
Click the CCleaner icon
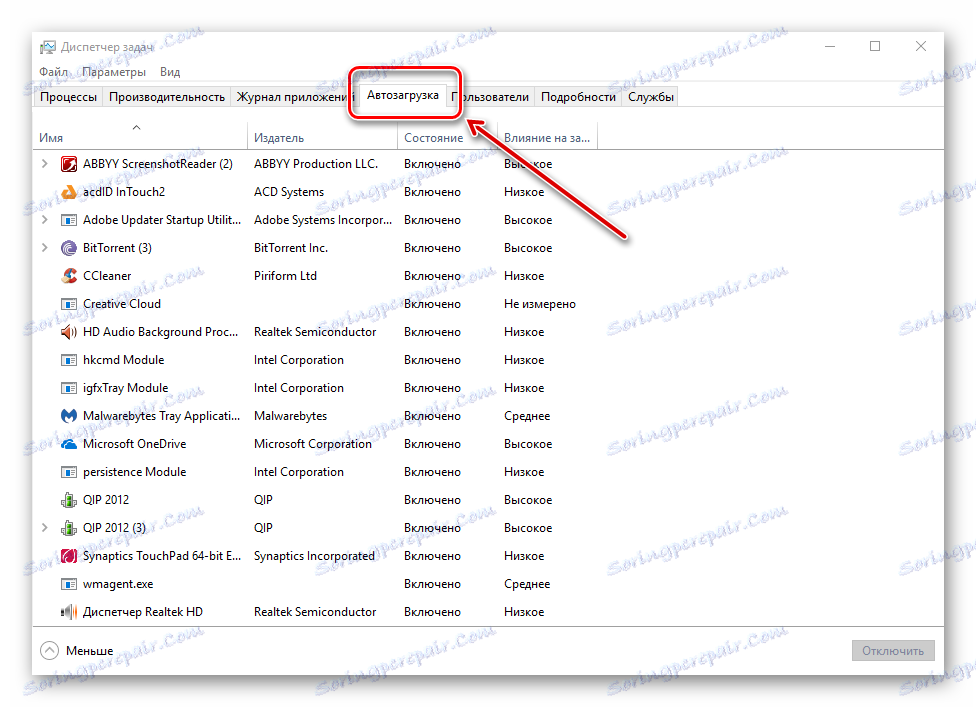coord(68,276)
